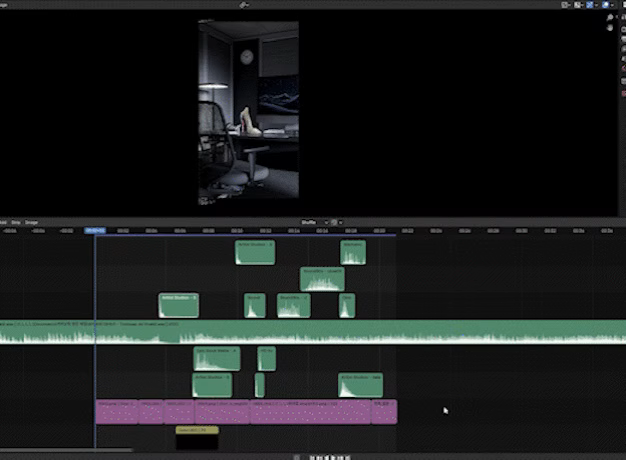This screenshot has width=626, height=460.
Task: Select the long full-width audio waveform strip
Action: (313, 332)
